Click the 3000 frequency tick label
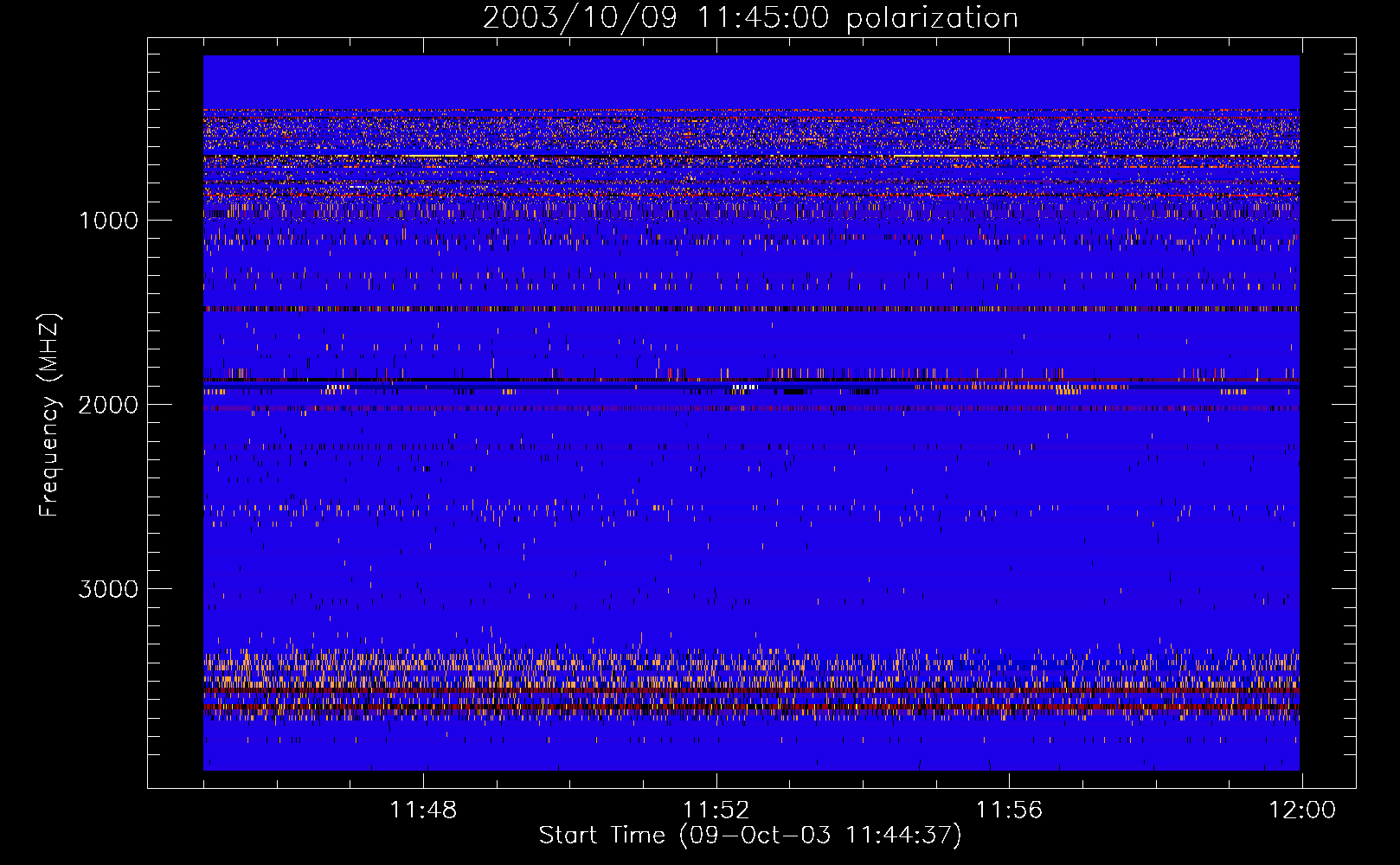Viewport: 1400px width, 865px height. tap(108, 589)
